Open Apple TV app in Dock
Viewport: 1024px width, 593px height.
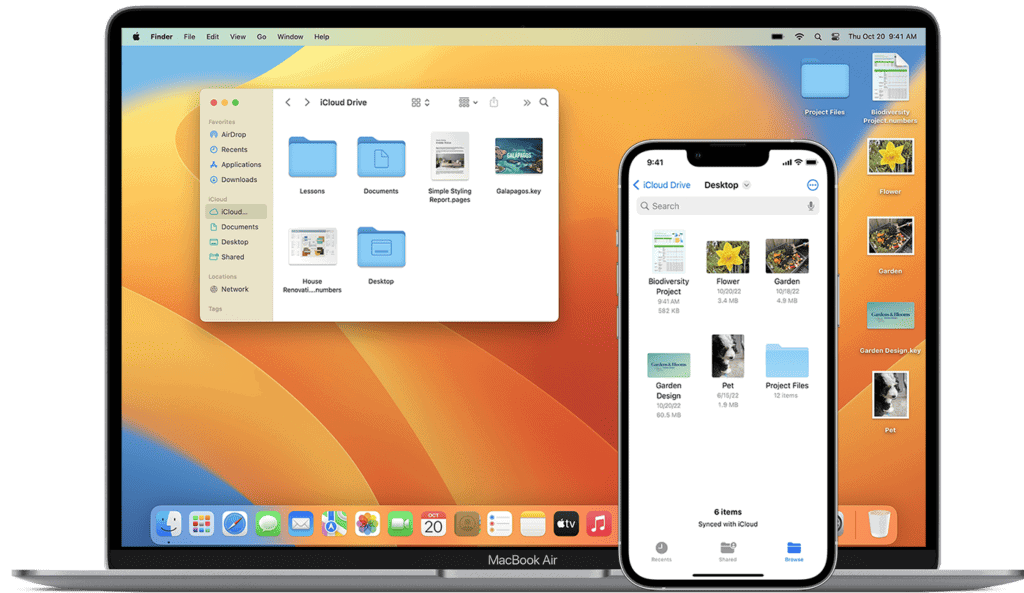point(566,524)
